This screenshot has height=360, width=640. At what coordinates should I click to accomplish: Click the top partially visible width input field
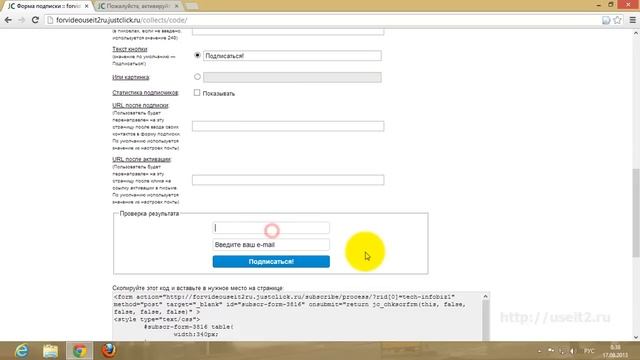(288, 32)
